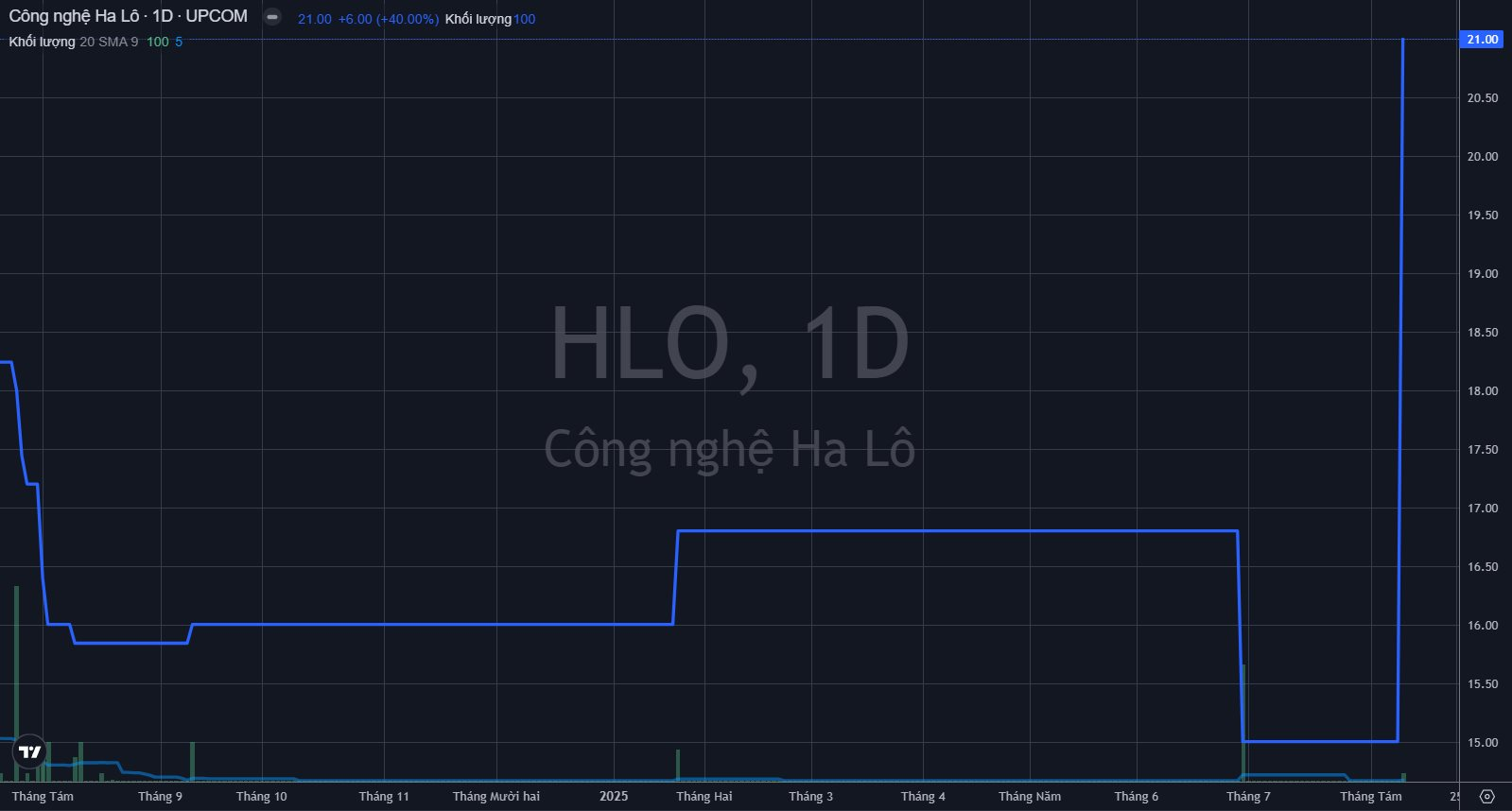Click the +6.00 (+40.00%) change value
The image size is (1512, 811).
pyautogui.click(x=388, y=19)
